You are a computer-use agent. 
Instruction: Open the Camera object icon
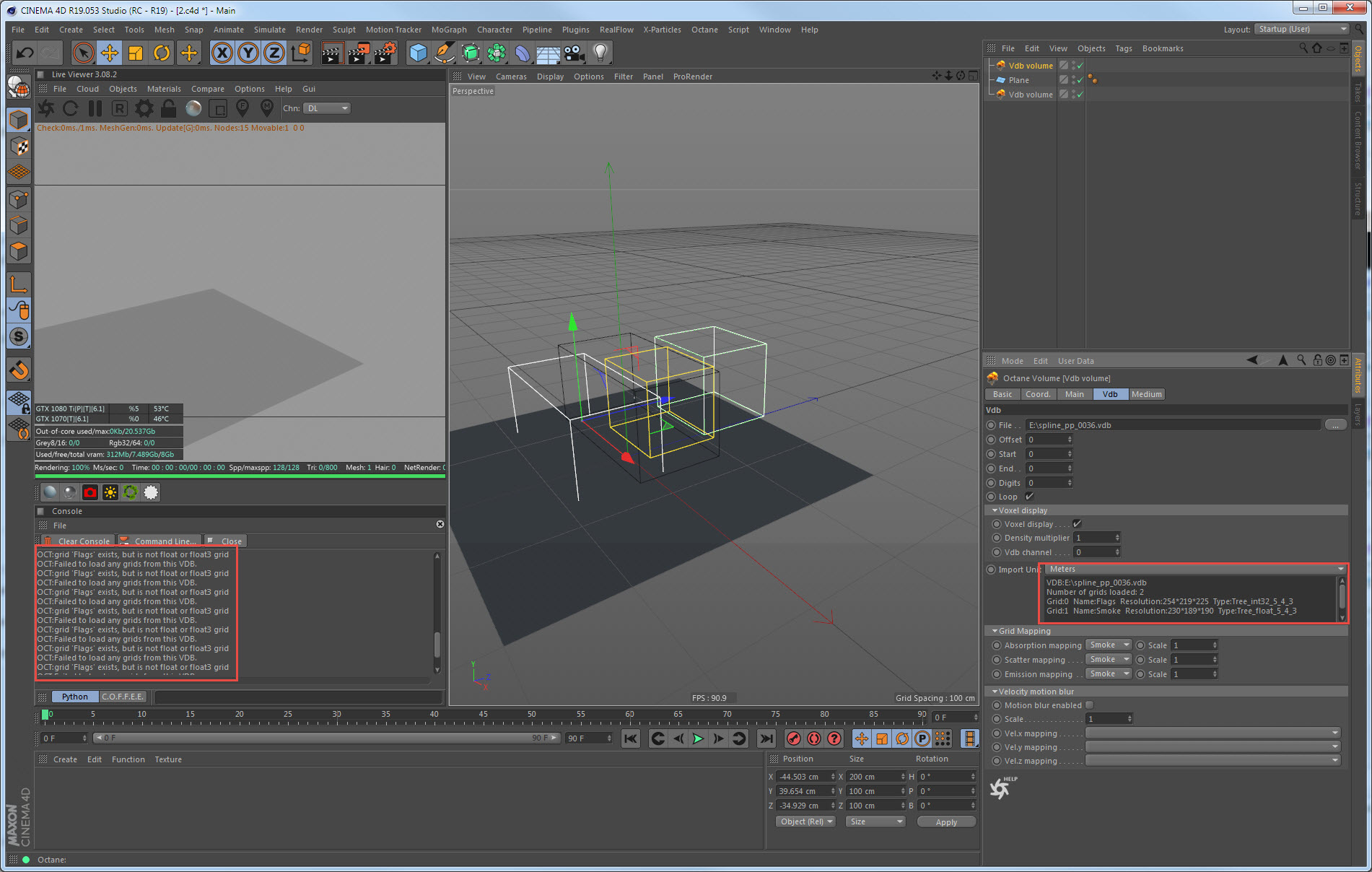(574, 53)
